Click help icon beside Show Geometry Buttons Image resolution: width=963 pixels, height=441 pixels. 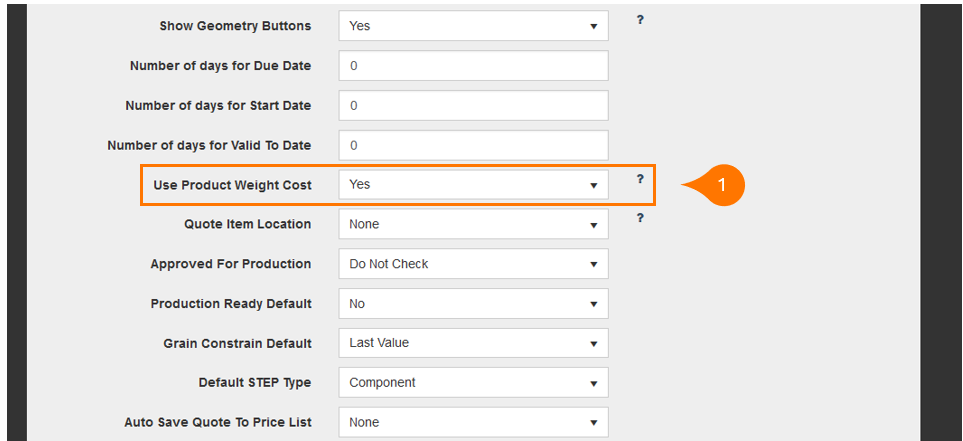pos(639,20)
